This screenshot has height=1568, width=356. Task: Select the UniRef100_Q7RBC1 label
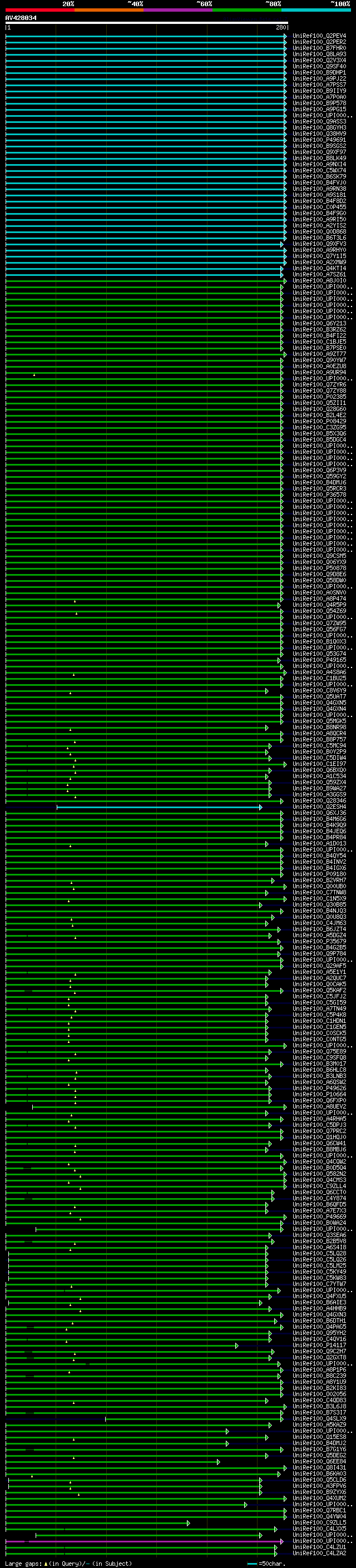tap(319, 1511)
